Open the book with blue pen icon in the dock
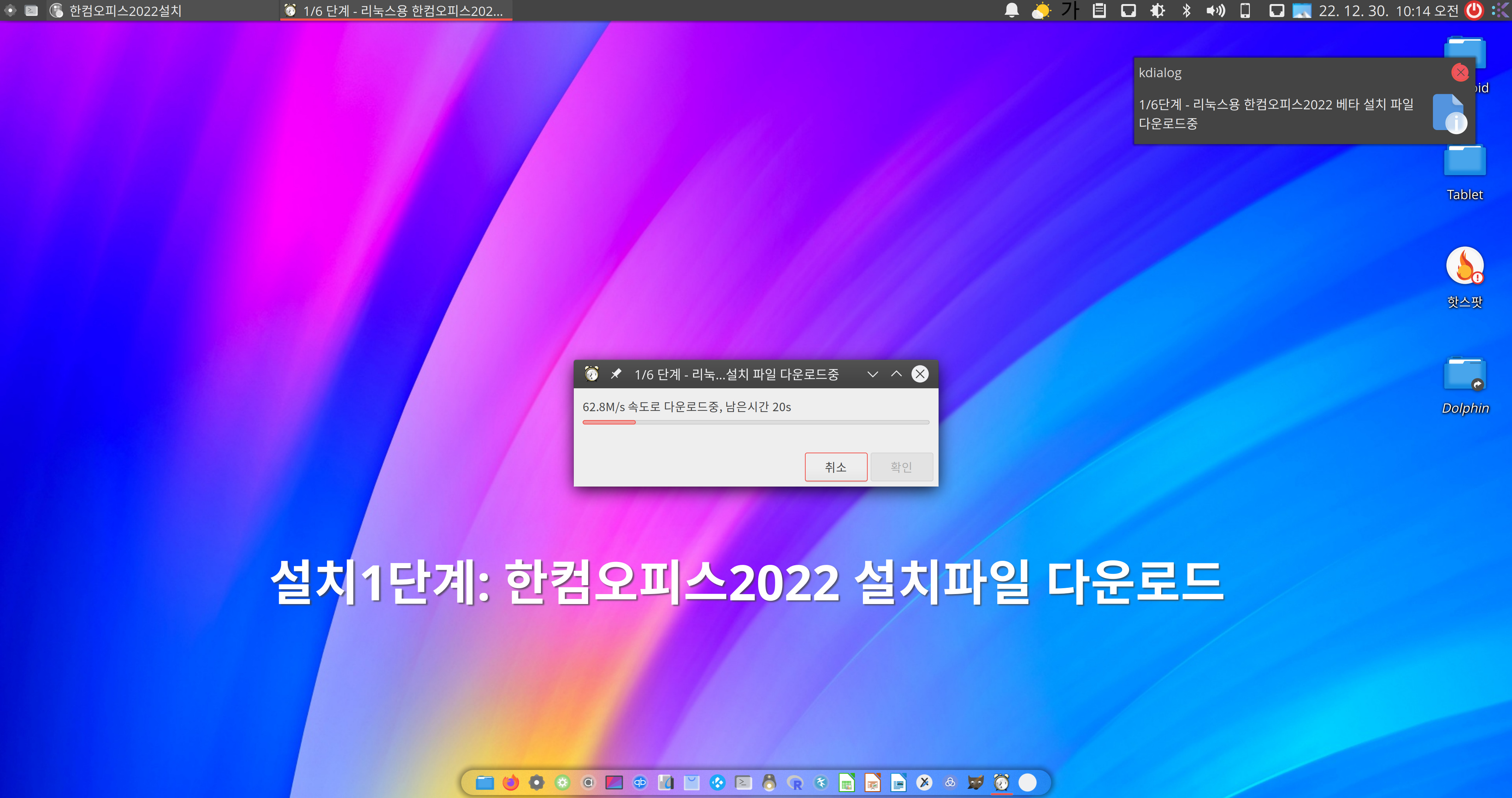 (666, 782)
